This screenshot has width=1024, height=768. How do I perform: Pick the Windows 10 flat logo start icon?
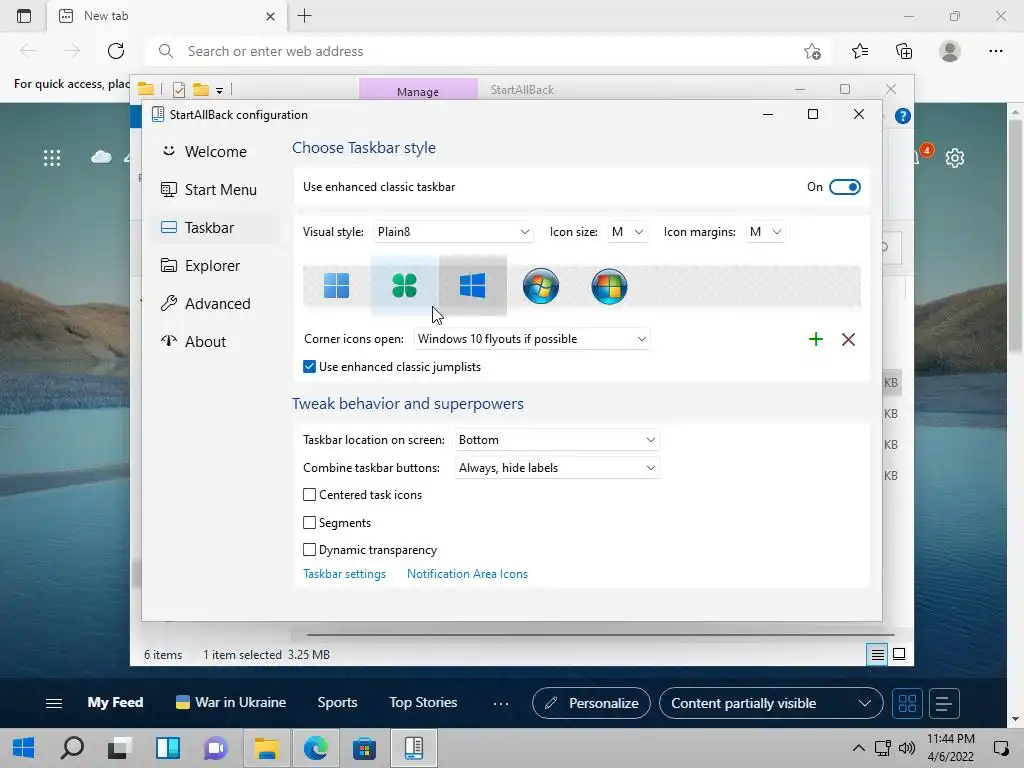click(472, 285)
